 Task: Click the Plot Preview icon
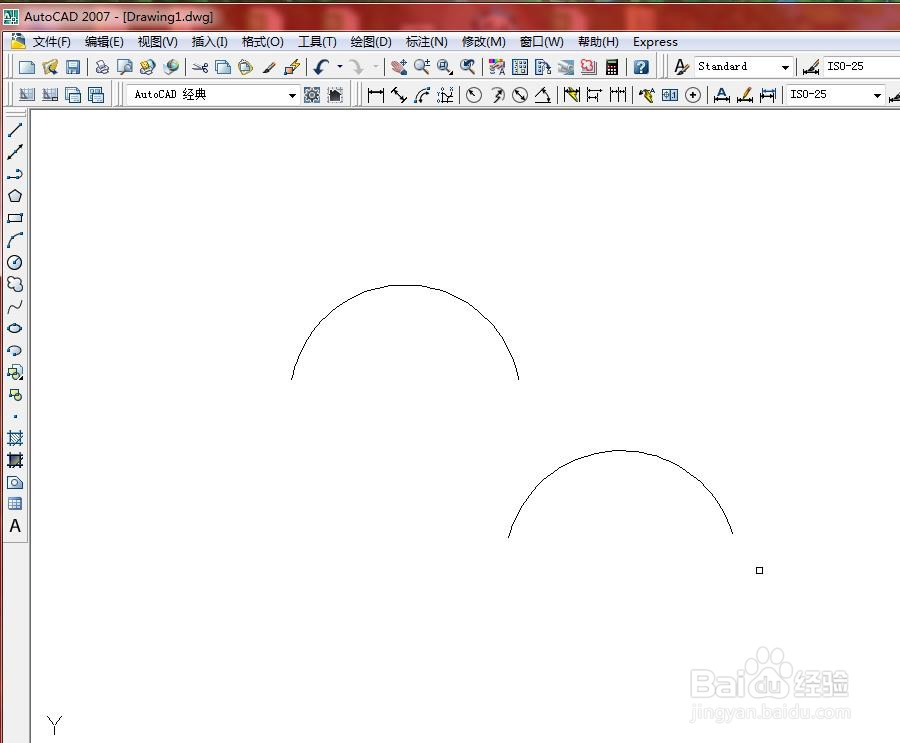tap(125, 67)
